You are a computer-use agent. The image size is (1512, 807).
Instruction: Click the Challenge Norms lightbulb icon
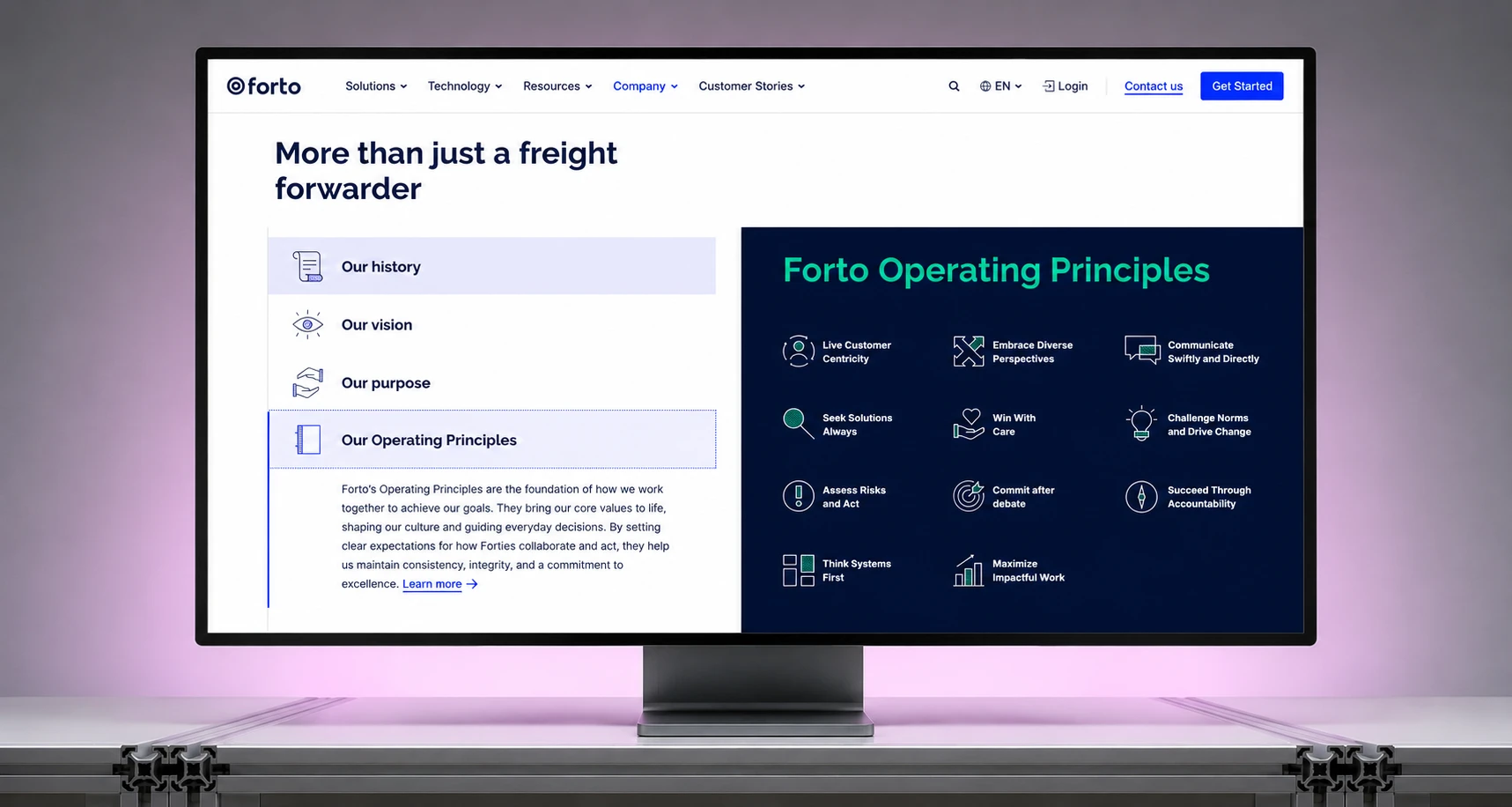click(x=1141, y=424)
